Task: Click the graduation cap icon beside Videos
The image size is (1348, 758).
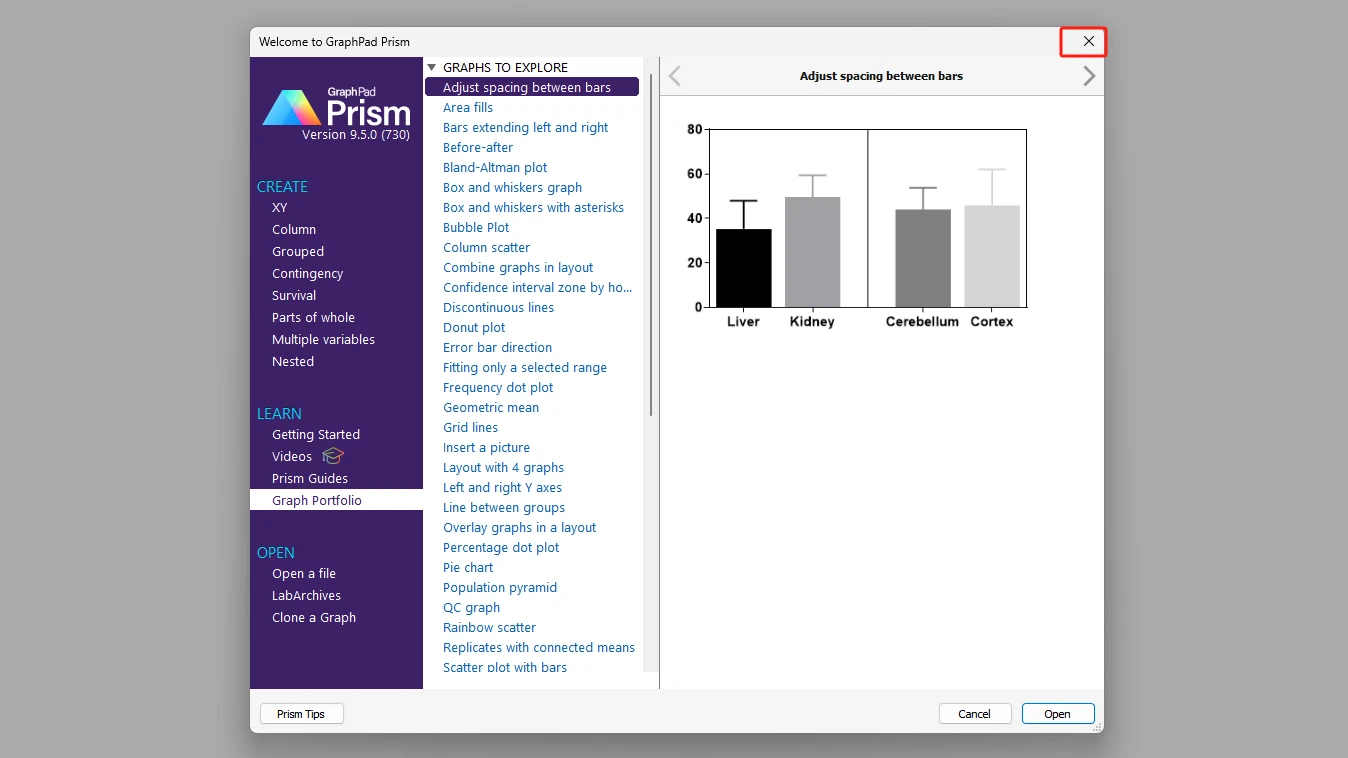Action: pyautogui.click(x=333, y=456)
